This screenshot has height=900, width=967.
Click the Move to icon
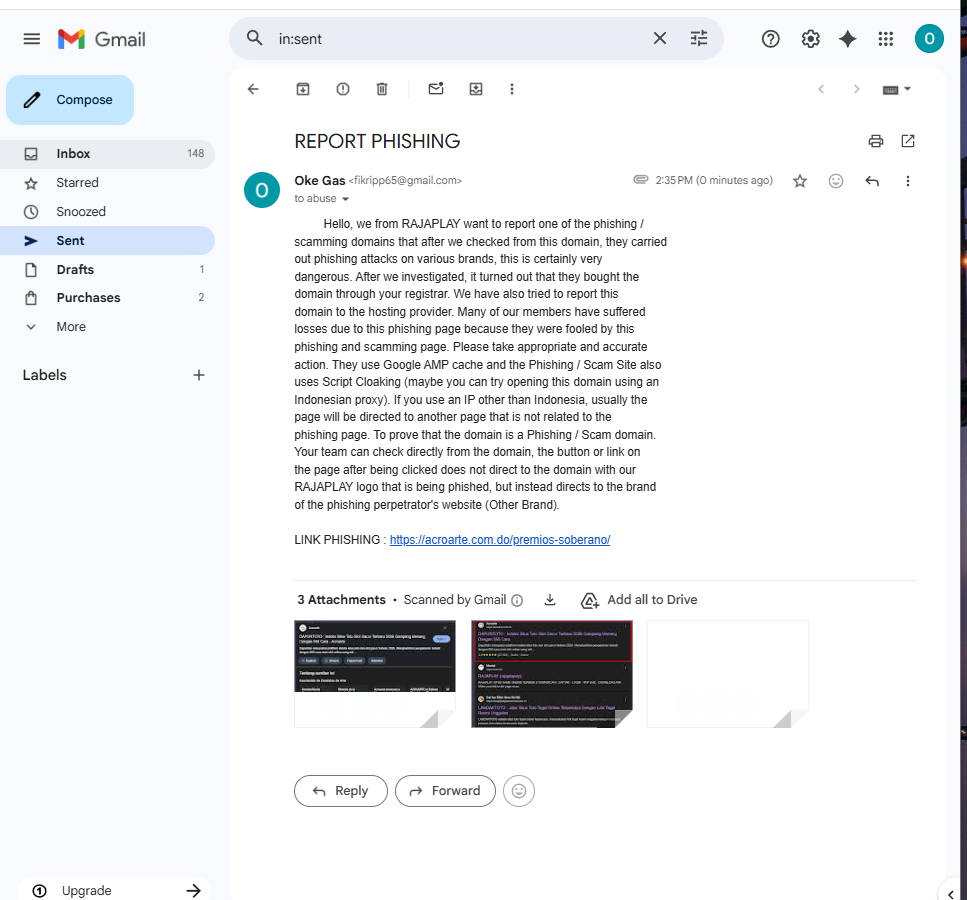475,89
